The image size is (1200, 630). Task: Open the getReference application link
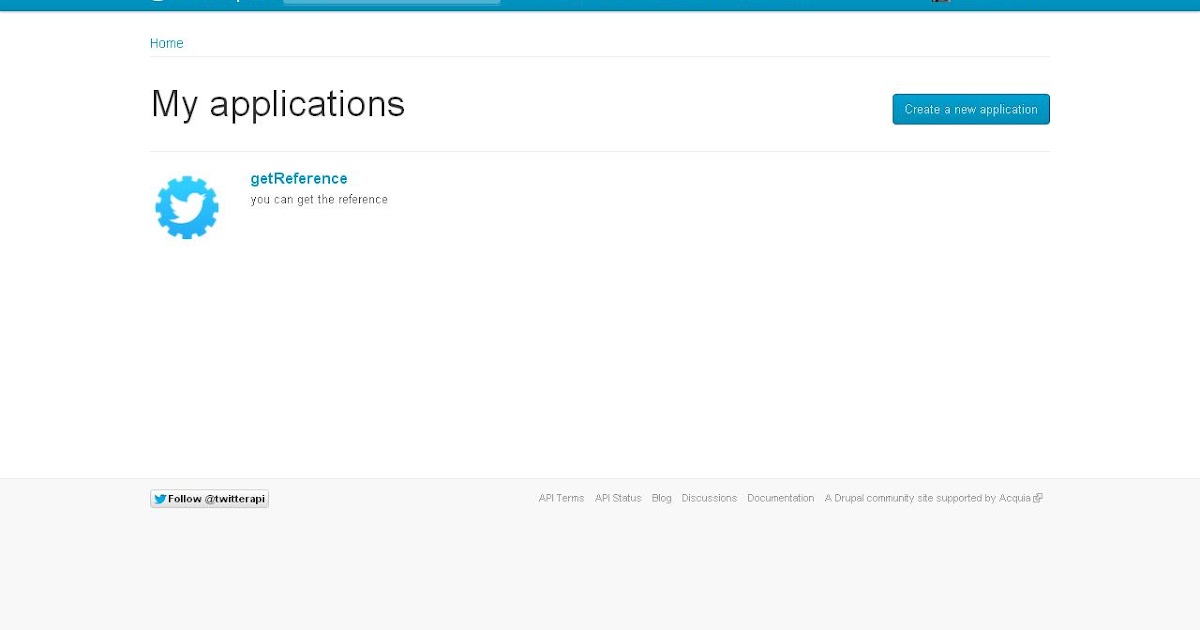[x=298, y=178]
